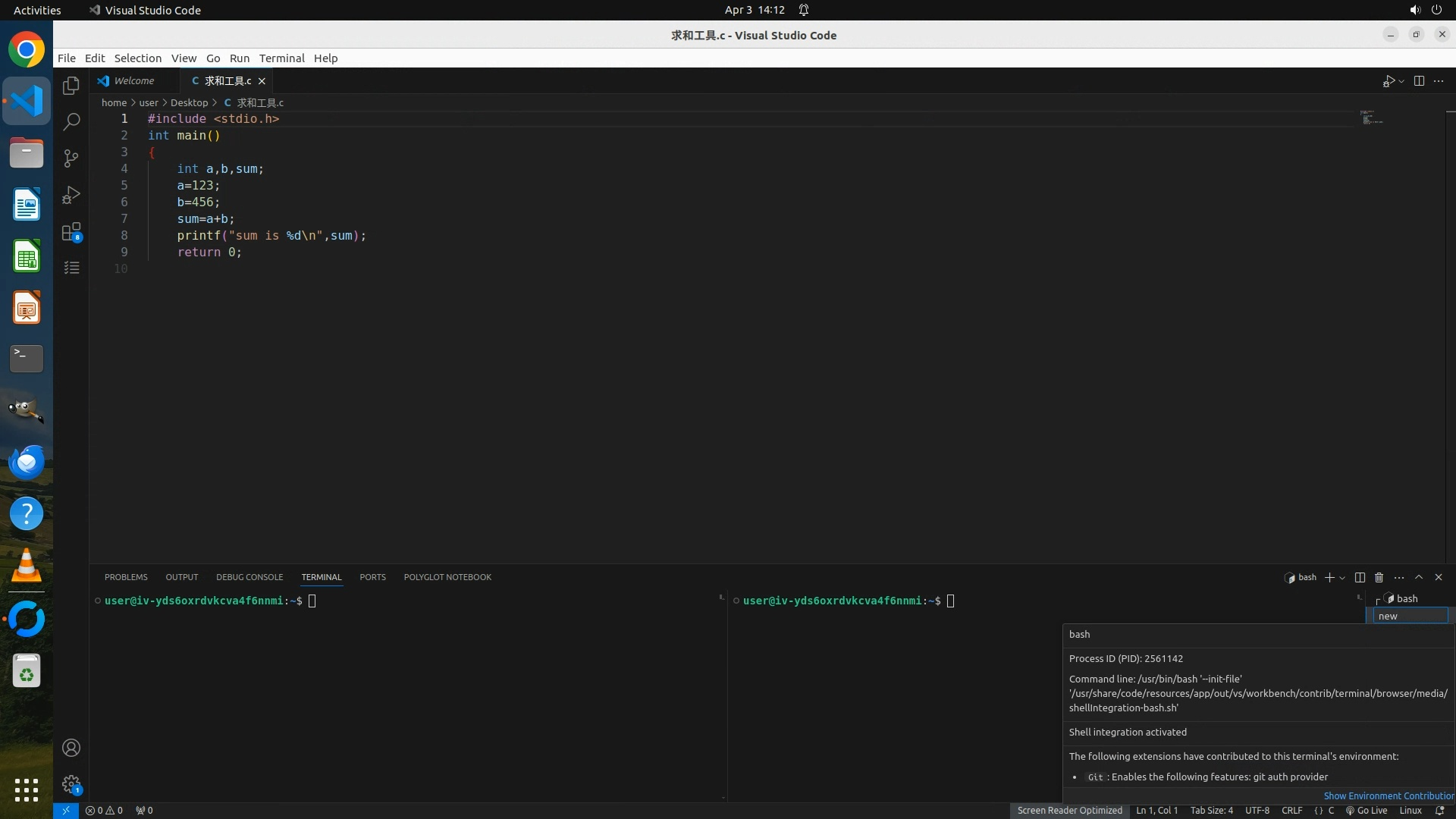Toggle Screen Reader Optimized status item
Image resolution: width=1456 pixels, height=819 pixels.
click(1069, 811)
